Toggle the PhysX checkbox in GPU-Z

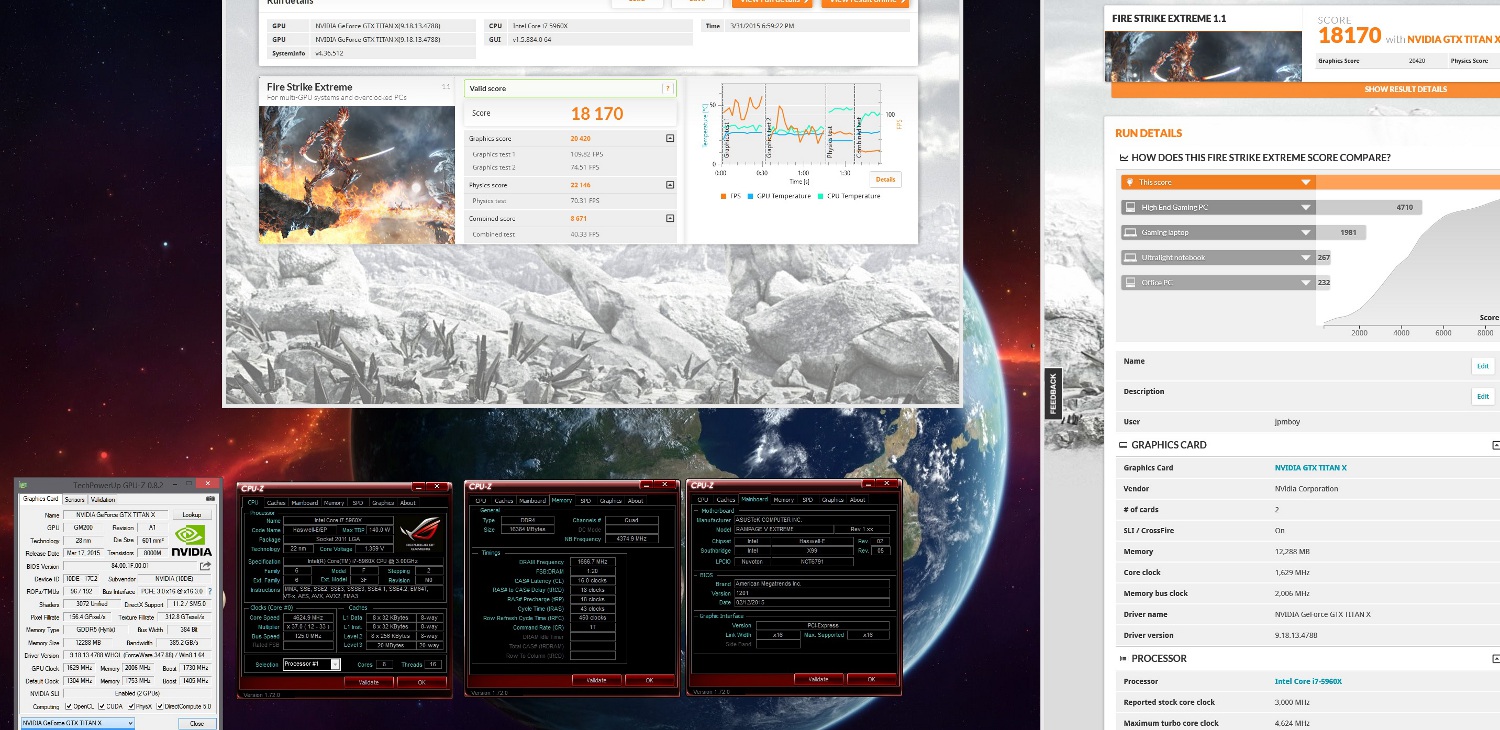(131, 706)
